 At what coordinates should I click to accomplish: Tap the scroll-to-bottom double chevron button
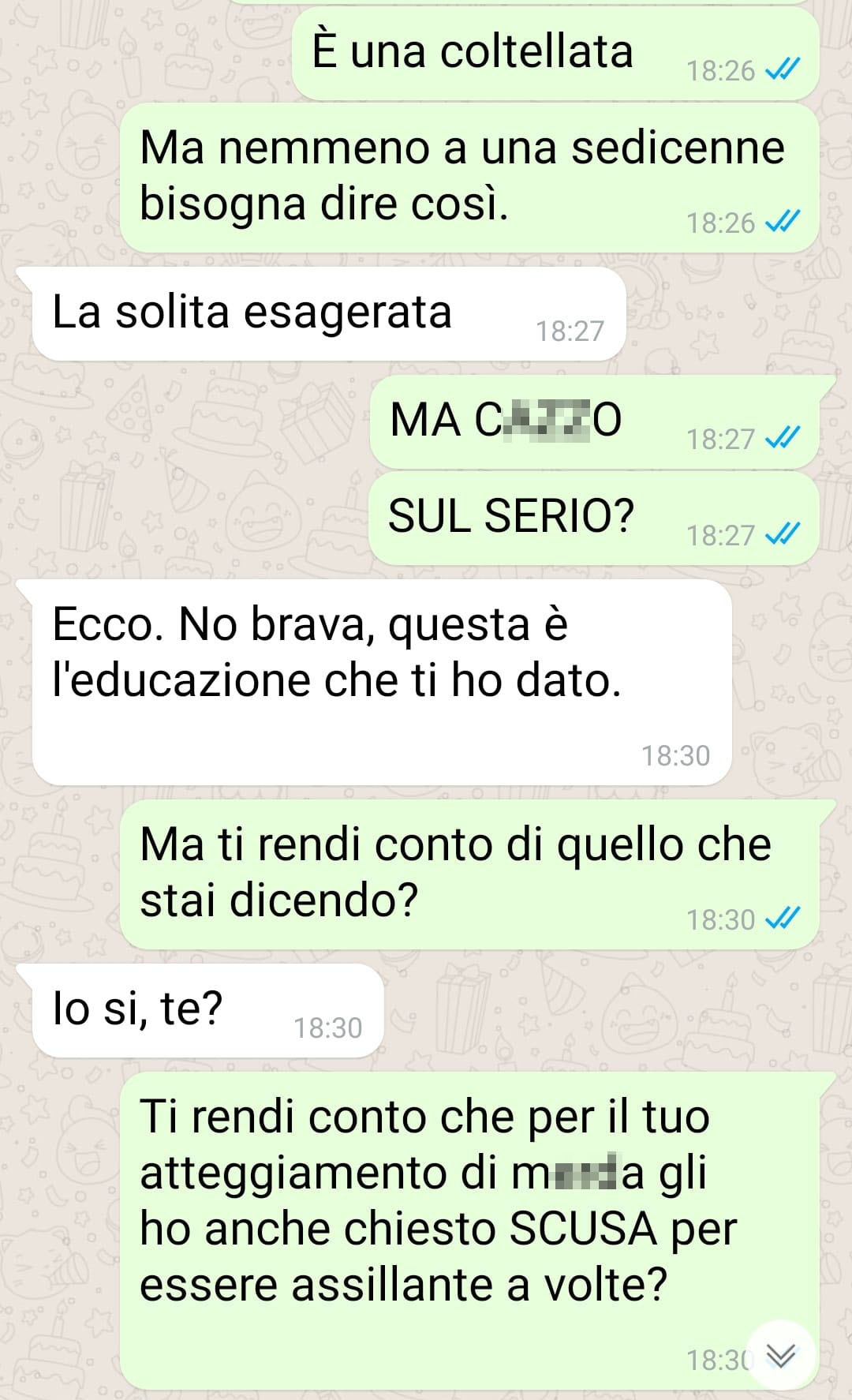(x=780, y=1354)
